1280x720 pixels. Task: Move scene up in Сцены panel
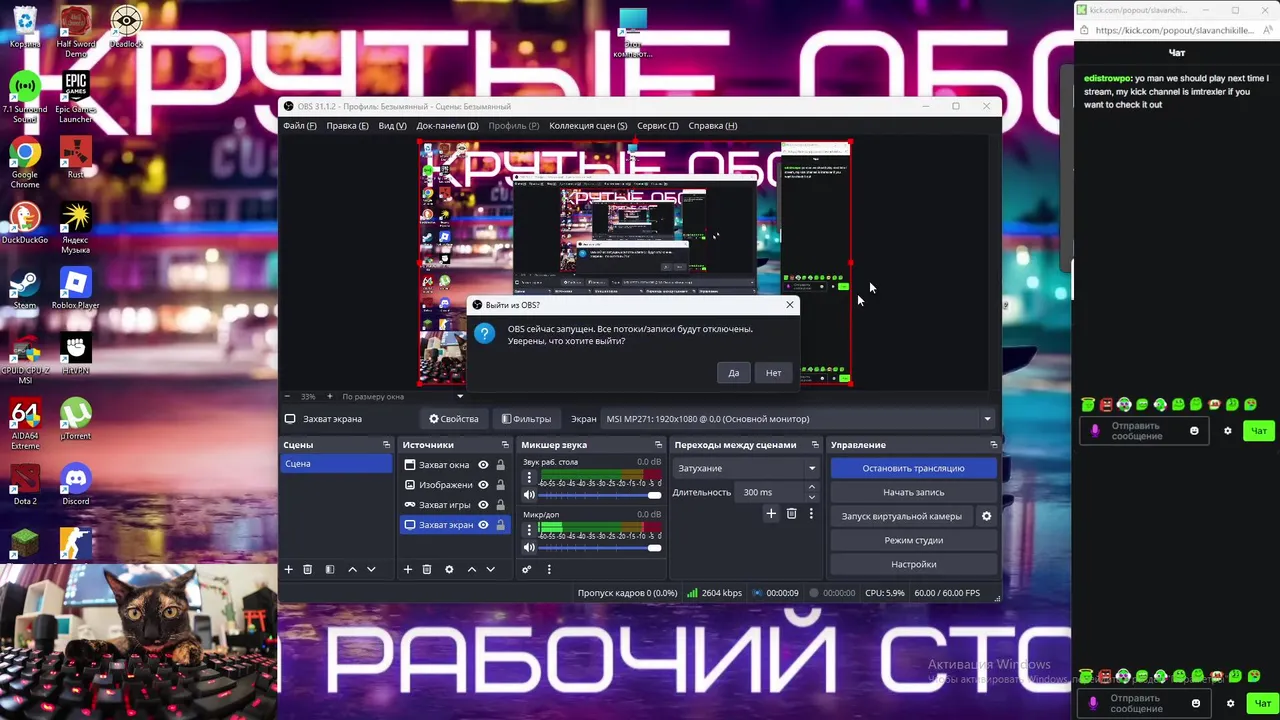[x=352, y=569]
